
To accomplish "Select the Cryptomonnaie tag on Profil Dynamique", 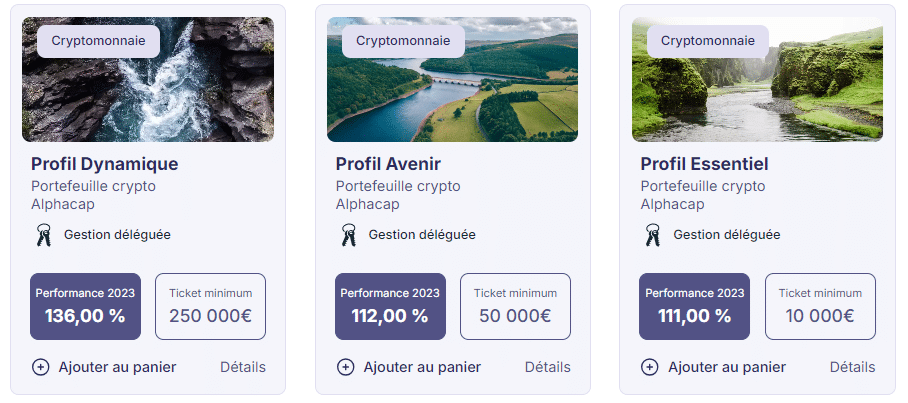I will coord(98,41).
